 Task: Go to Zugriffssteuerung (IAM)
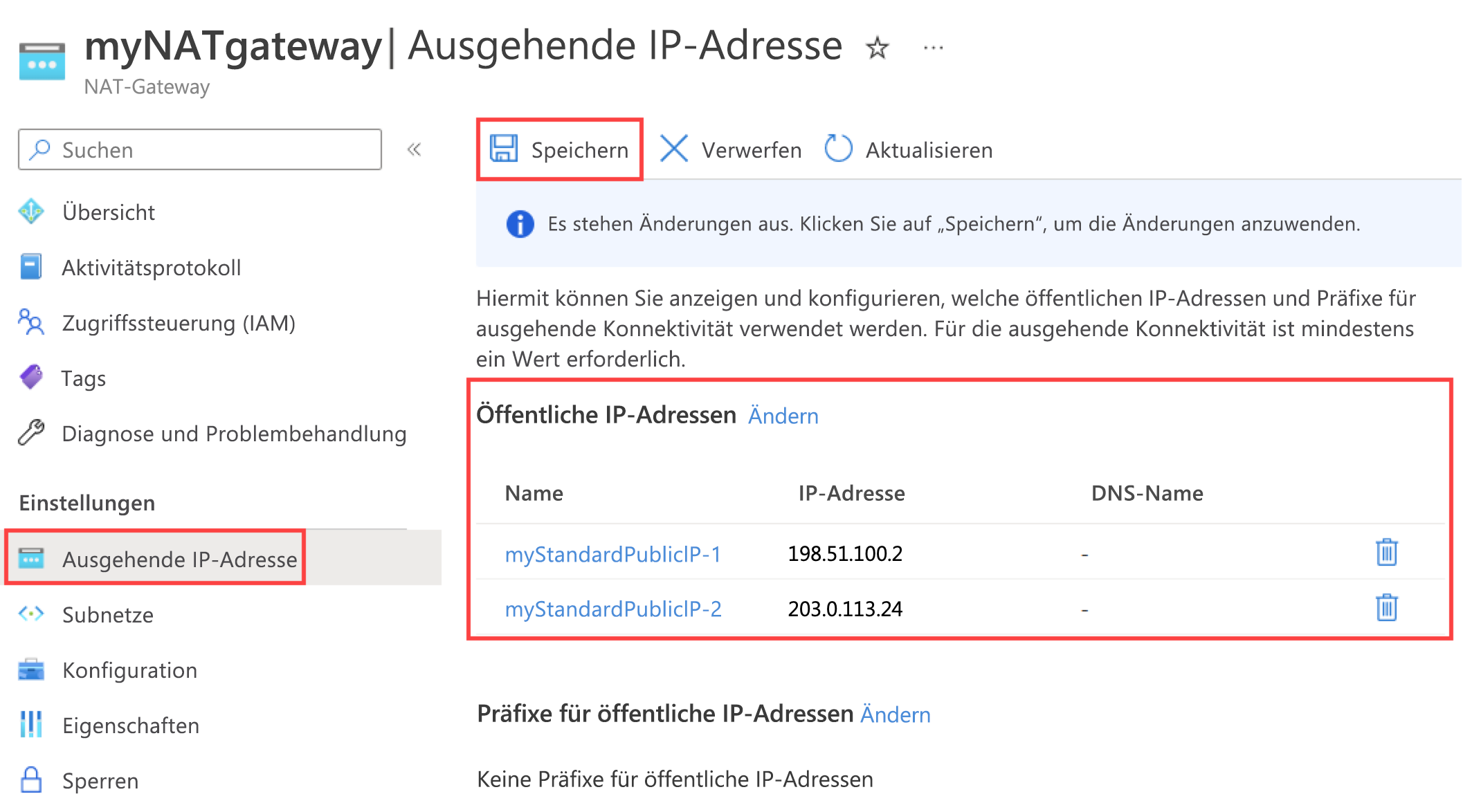point(179,323)
